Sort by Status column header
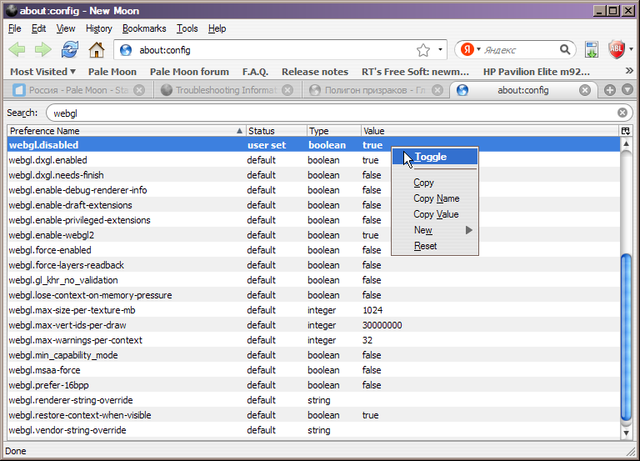This screenshot has width=640, height=461. [276, 131]
